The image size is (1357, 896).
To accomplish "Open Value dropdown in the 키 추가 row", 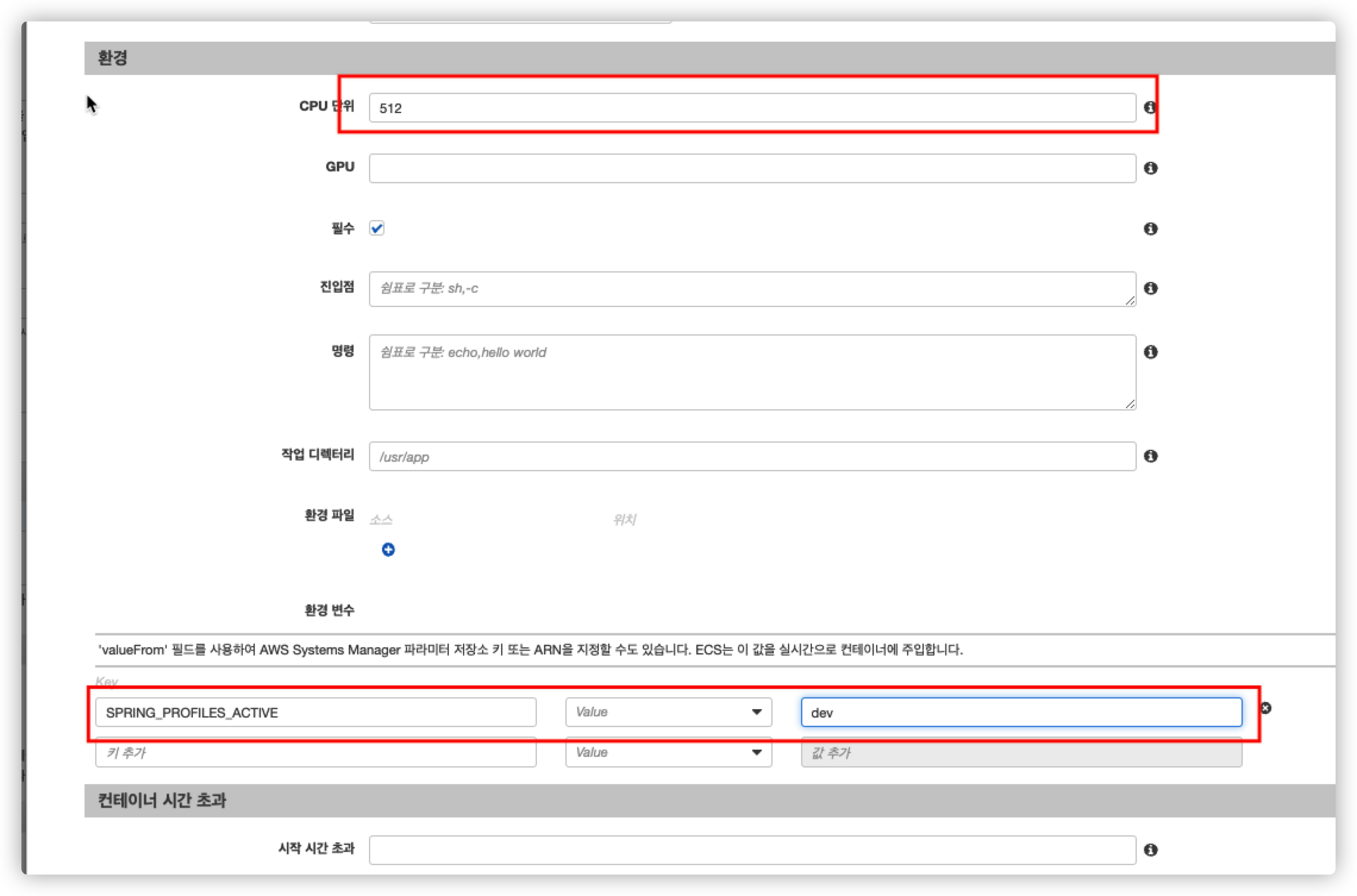I will click(x=668, y=753).
